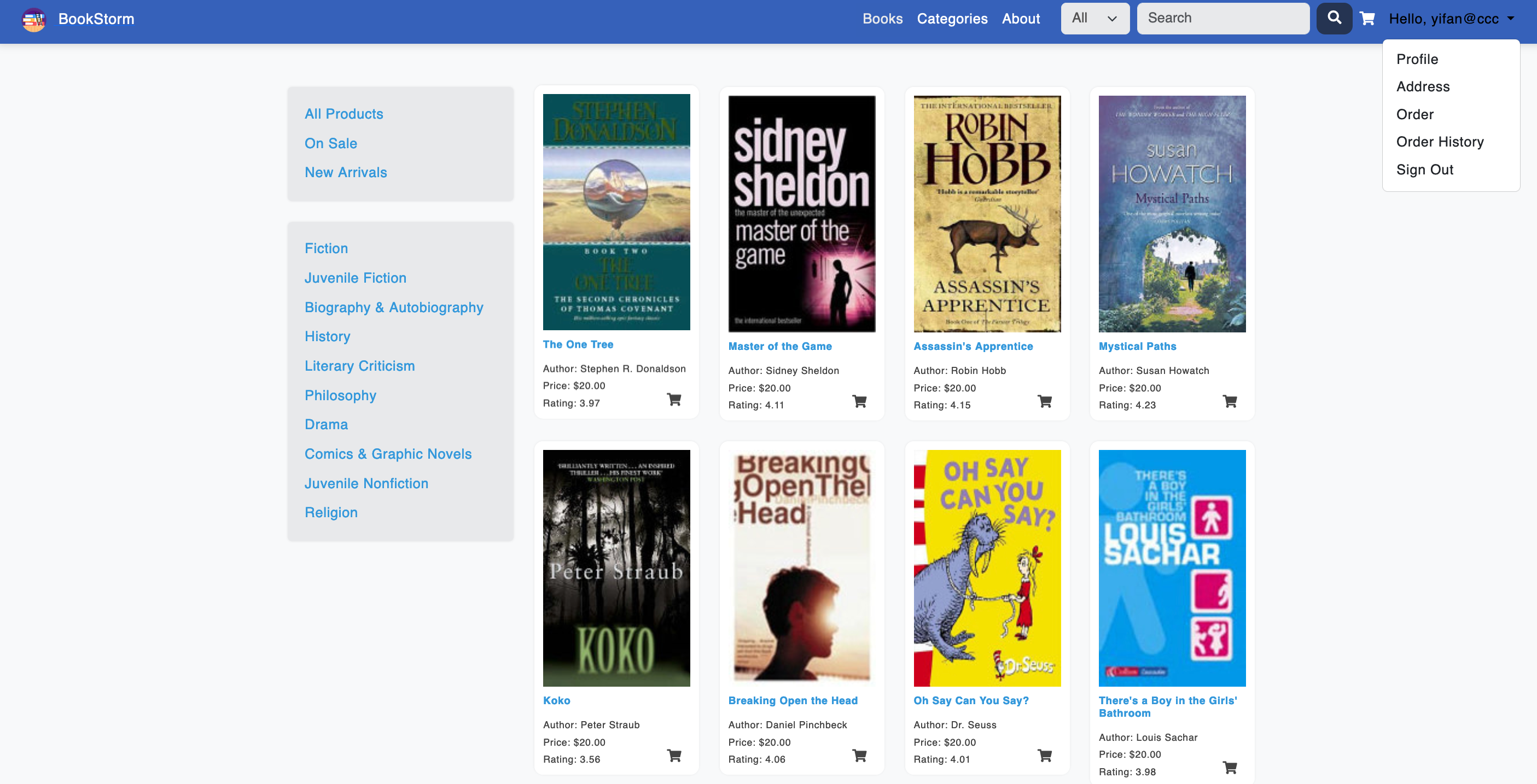
Task: Add Assassin's Apprentice to cart
Action: [1045, 401]
